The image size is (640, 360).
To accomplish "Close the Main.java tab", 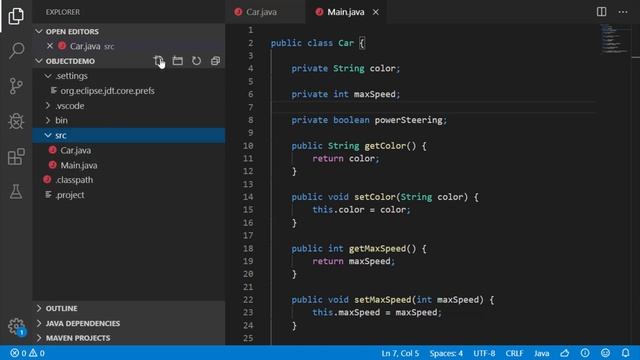I will pyautogui.click(x=376, y=12).
